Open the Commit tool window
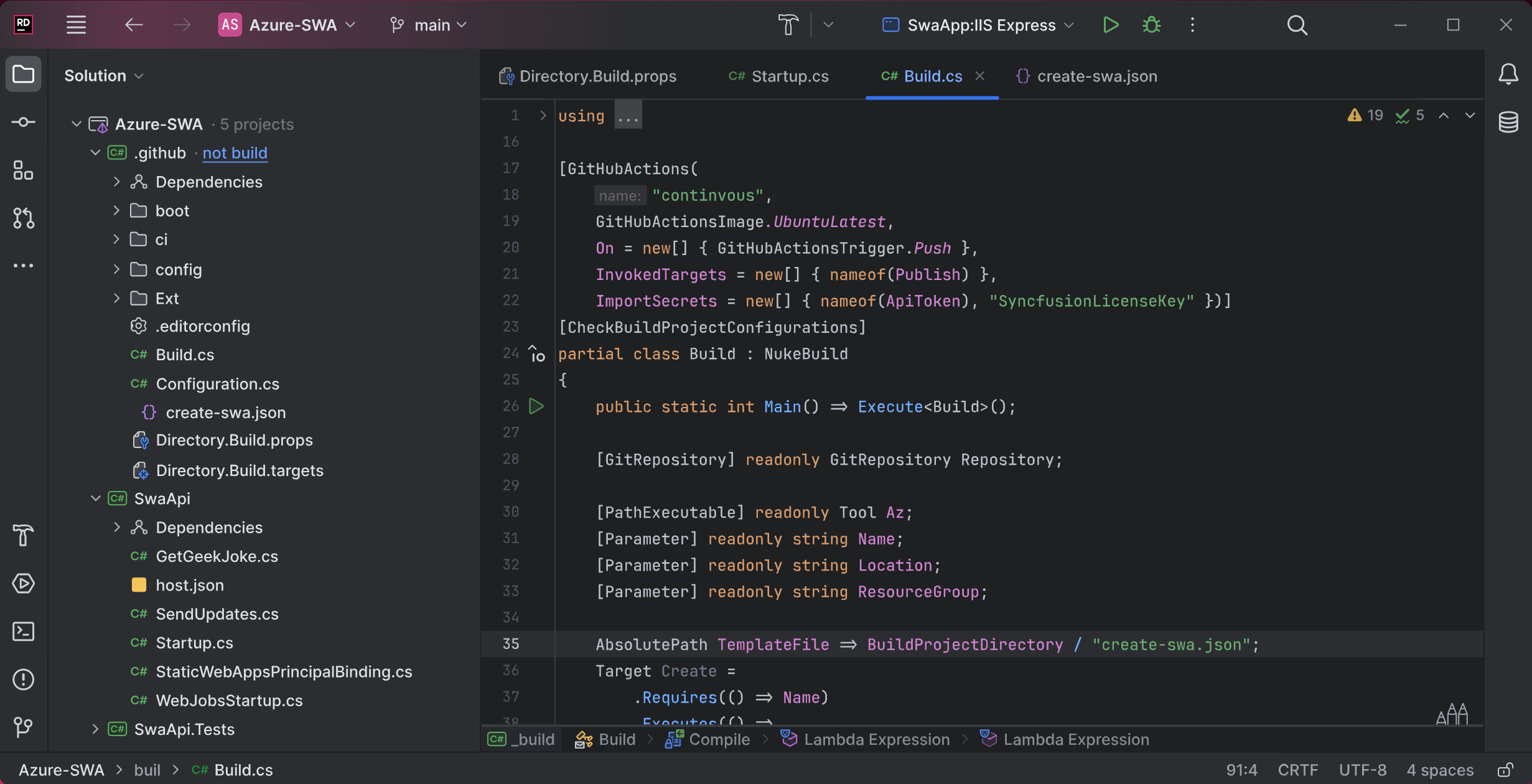Image resolution: width=1532 pixels, height=784 pixels. coord(24,122)
